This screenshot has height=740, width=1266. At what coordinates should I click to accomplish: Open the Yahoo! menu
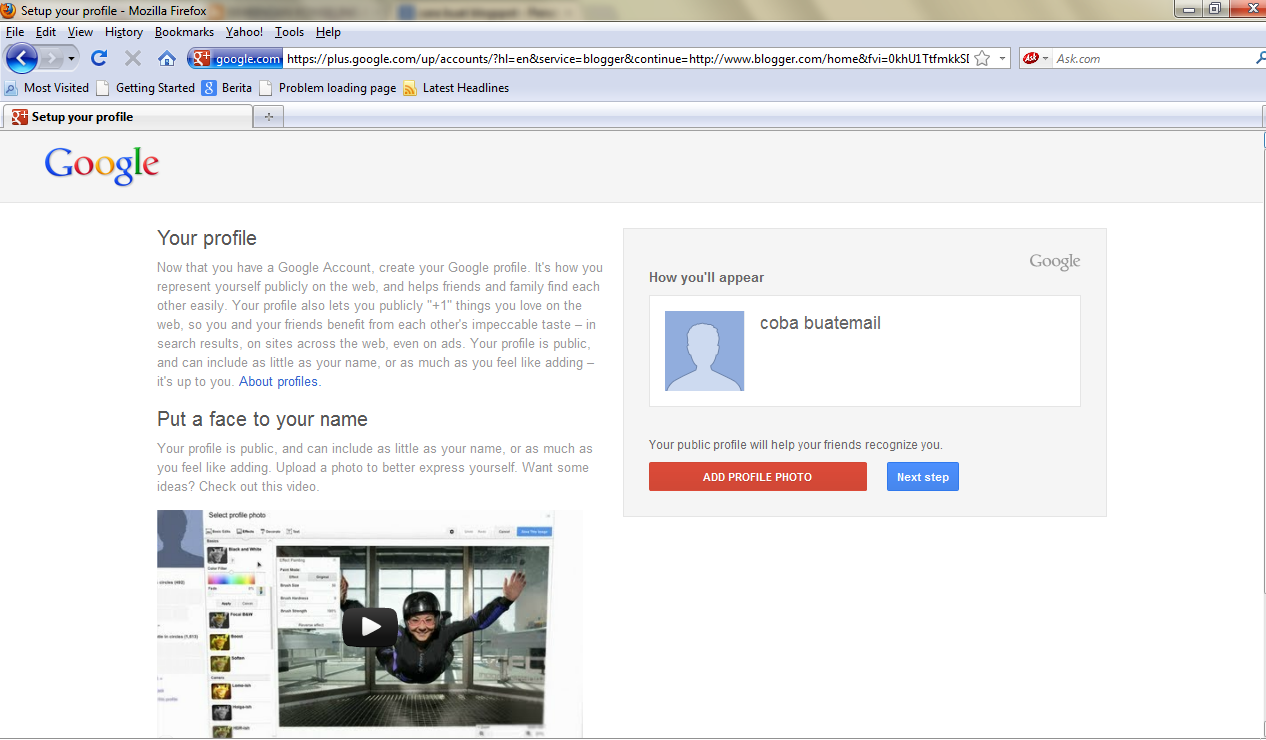point(244,32)
